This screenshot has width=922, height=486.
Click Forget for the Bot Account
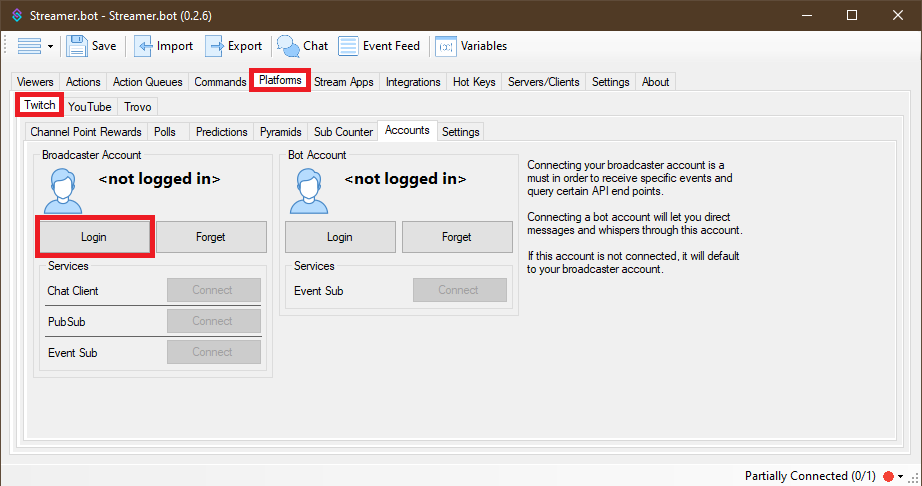[x=457, y=237]
